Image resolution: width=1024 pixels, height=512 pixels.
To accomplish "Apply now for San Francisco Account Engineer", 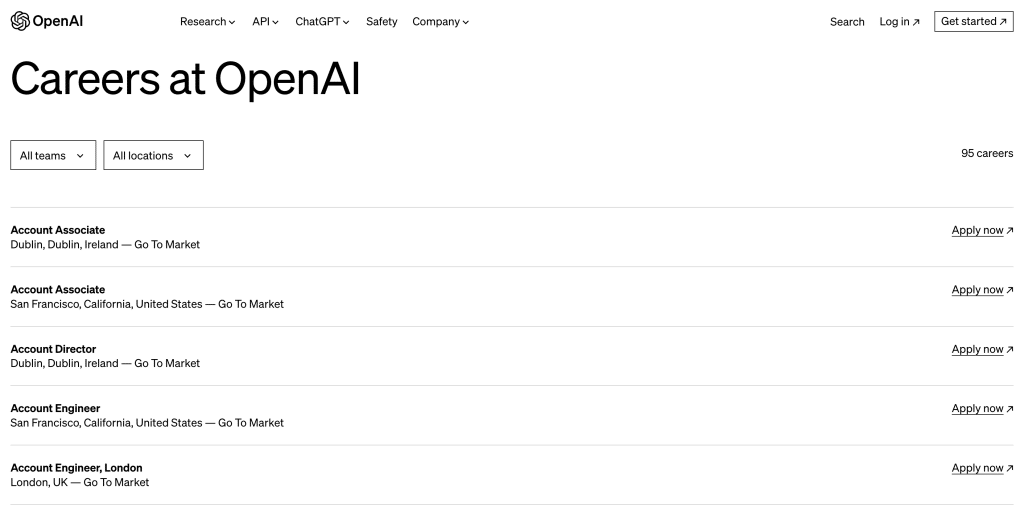I will click(x=977, y=408).
